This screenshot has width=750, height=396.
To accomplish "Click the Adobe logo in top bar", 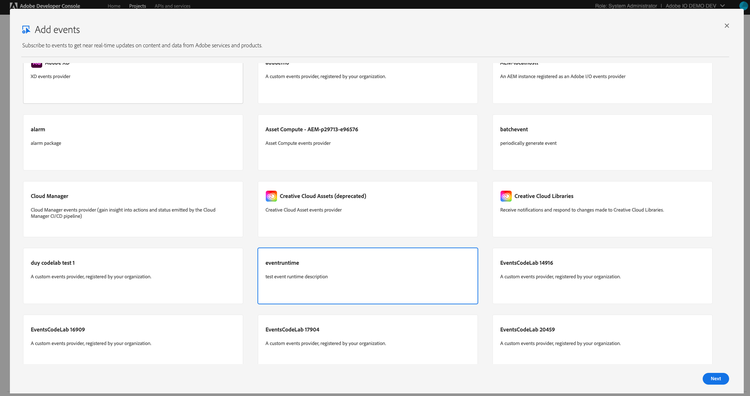I will click(13, 6).
